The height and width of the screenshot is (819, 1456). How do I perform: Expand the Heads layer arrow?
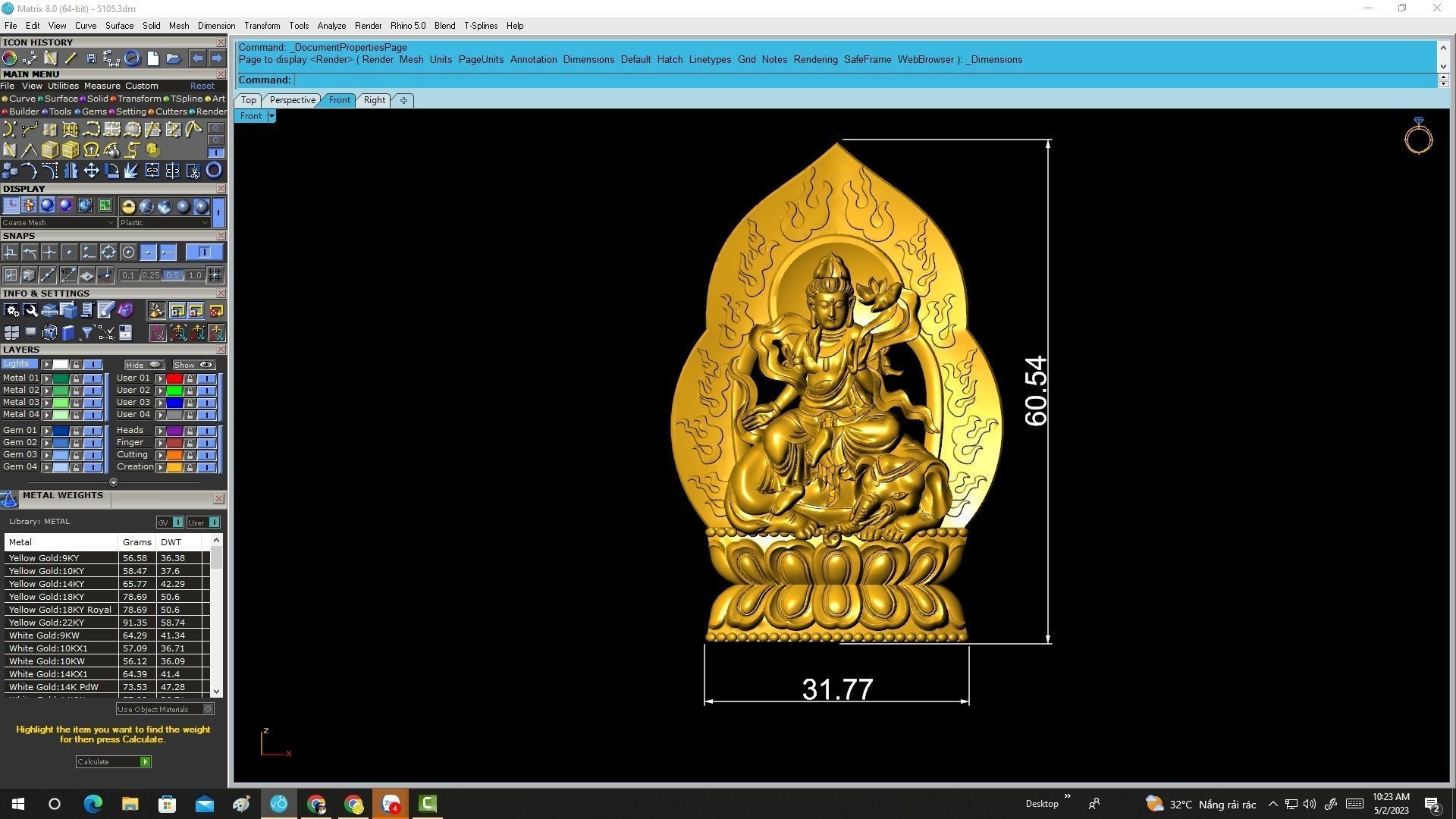pyautogui.click(x=160, y=431)
